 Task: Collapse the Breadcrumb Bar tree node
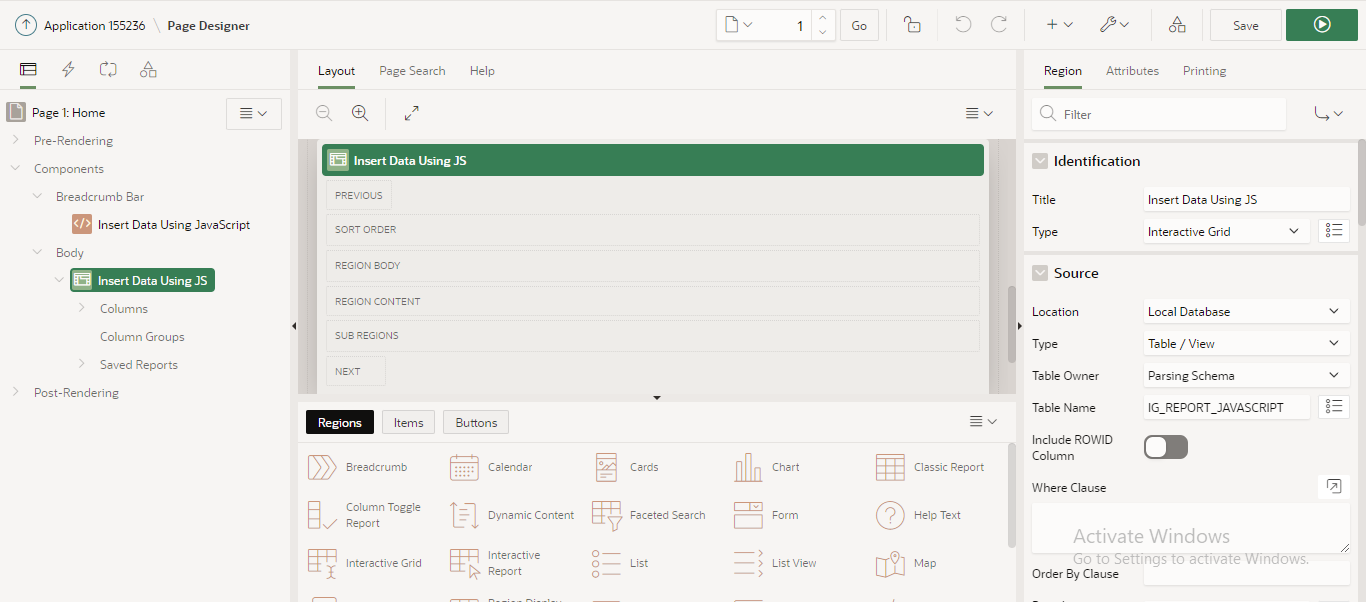(x=38, y=196)
